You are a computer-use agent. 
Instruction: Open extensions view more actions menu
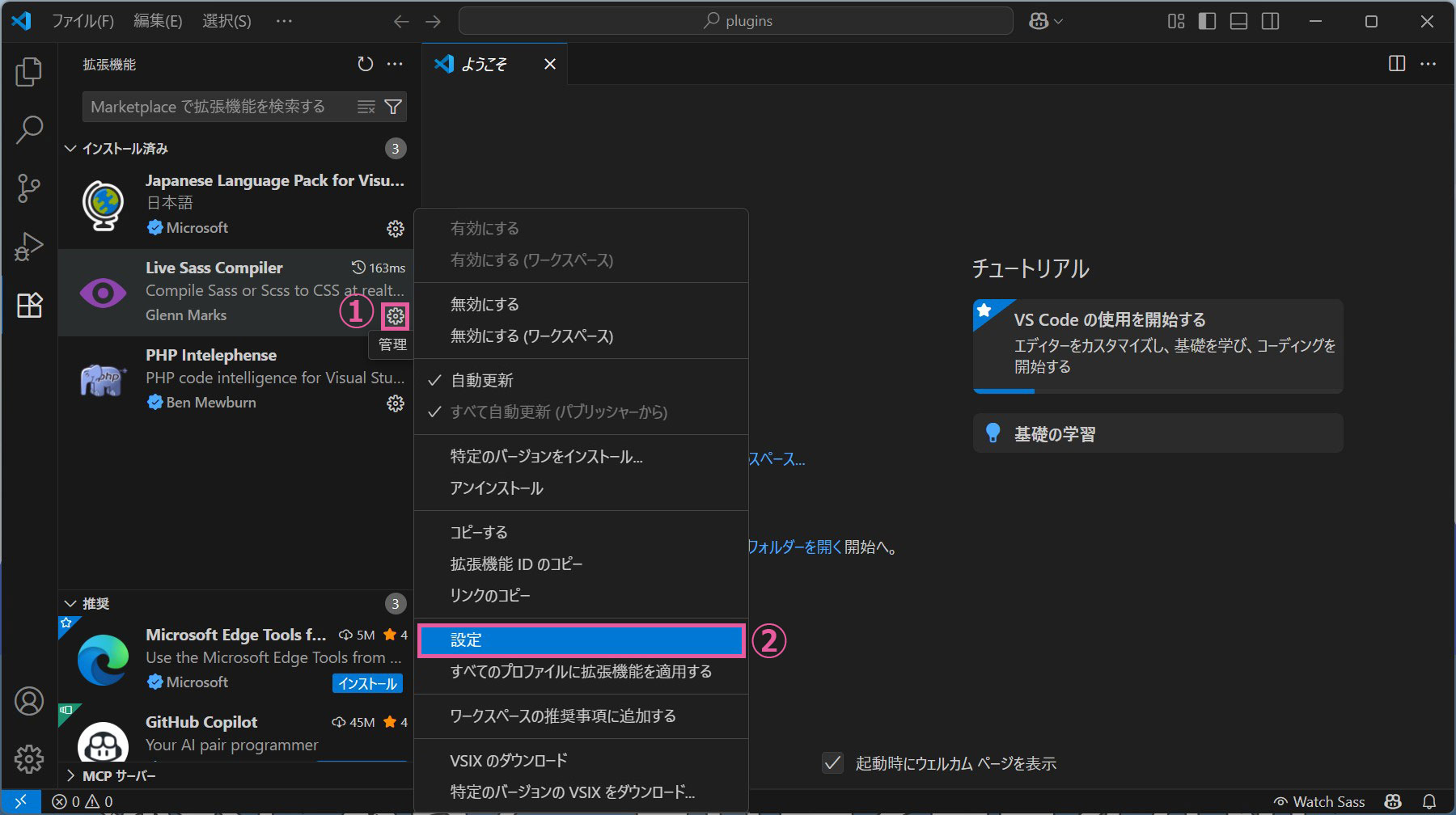tap(395, 64)
